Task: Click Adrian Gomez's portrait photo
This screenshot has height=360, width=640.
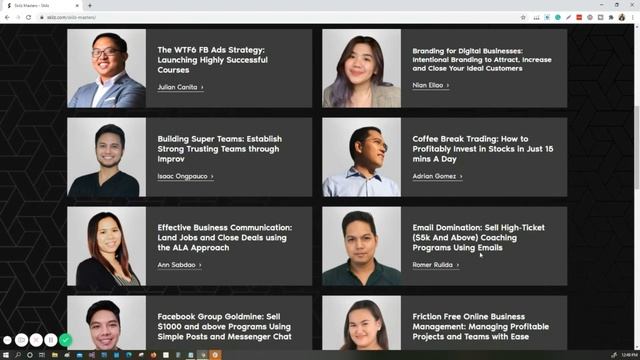Action: click(362, 157)
